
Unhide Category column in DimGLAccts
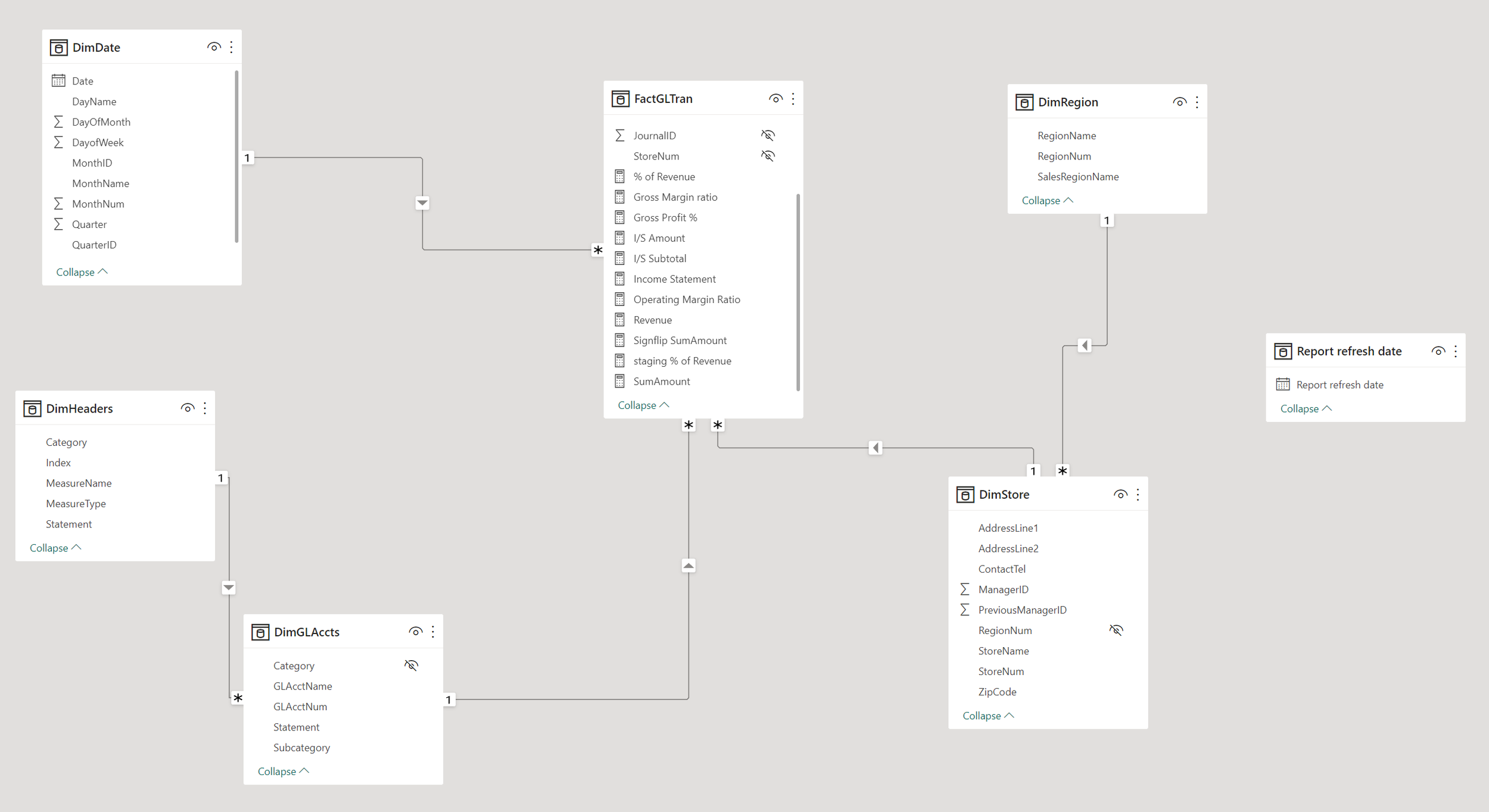click(x=412, y=666)
